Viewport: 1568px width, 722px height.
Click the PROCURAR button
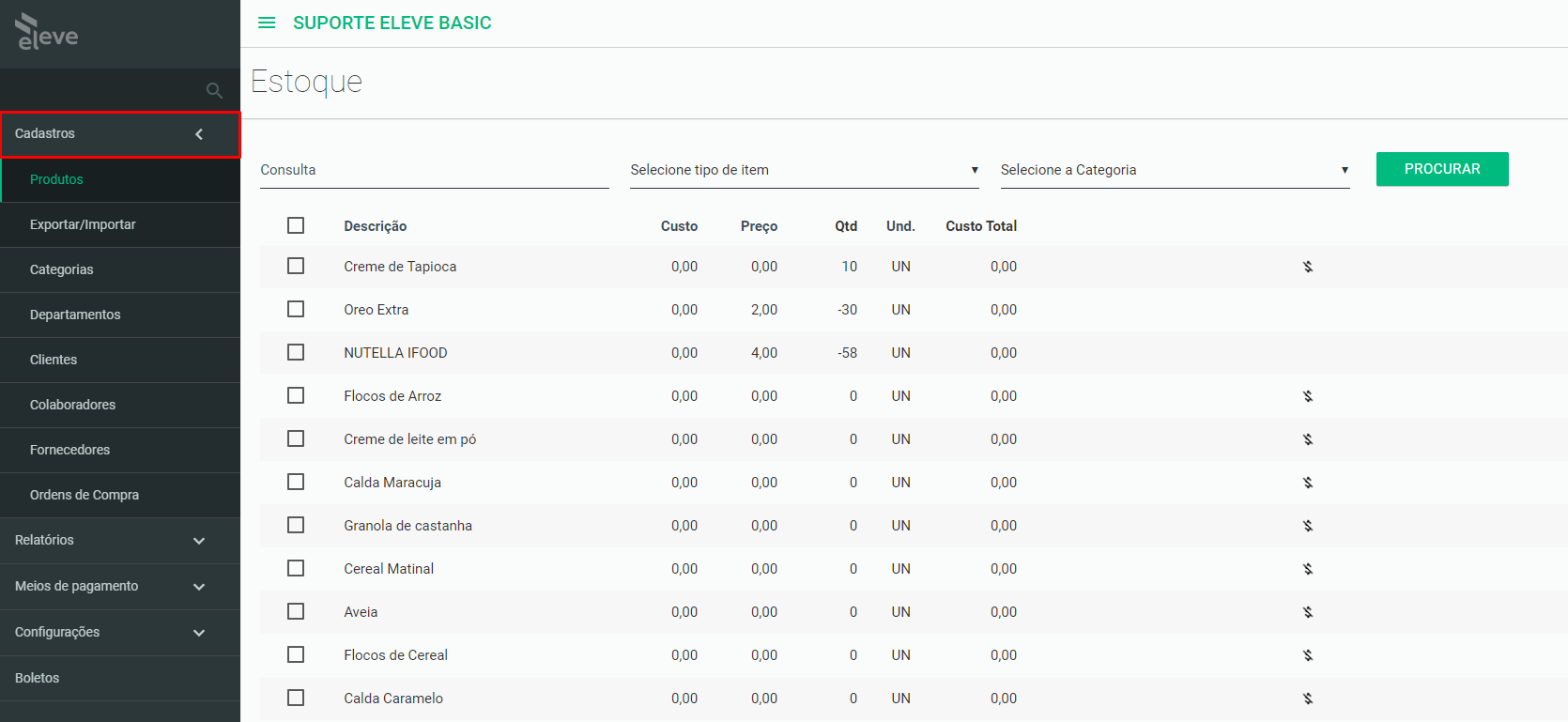coord(1442,169)
